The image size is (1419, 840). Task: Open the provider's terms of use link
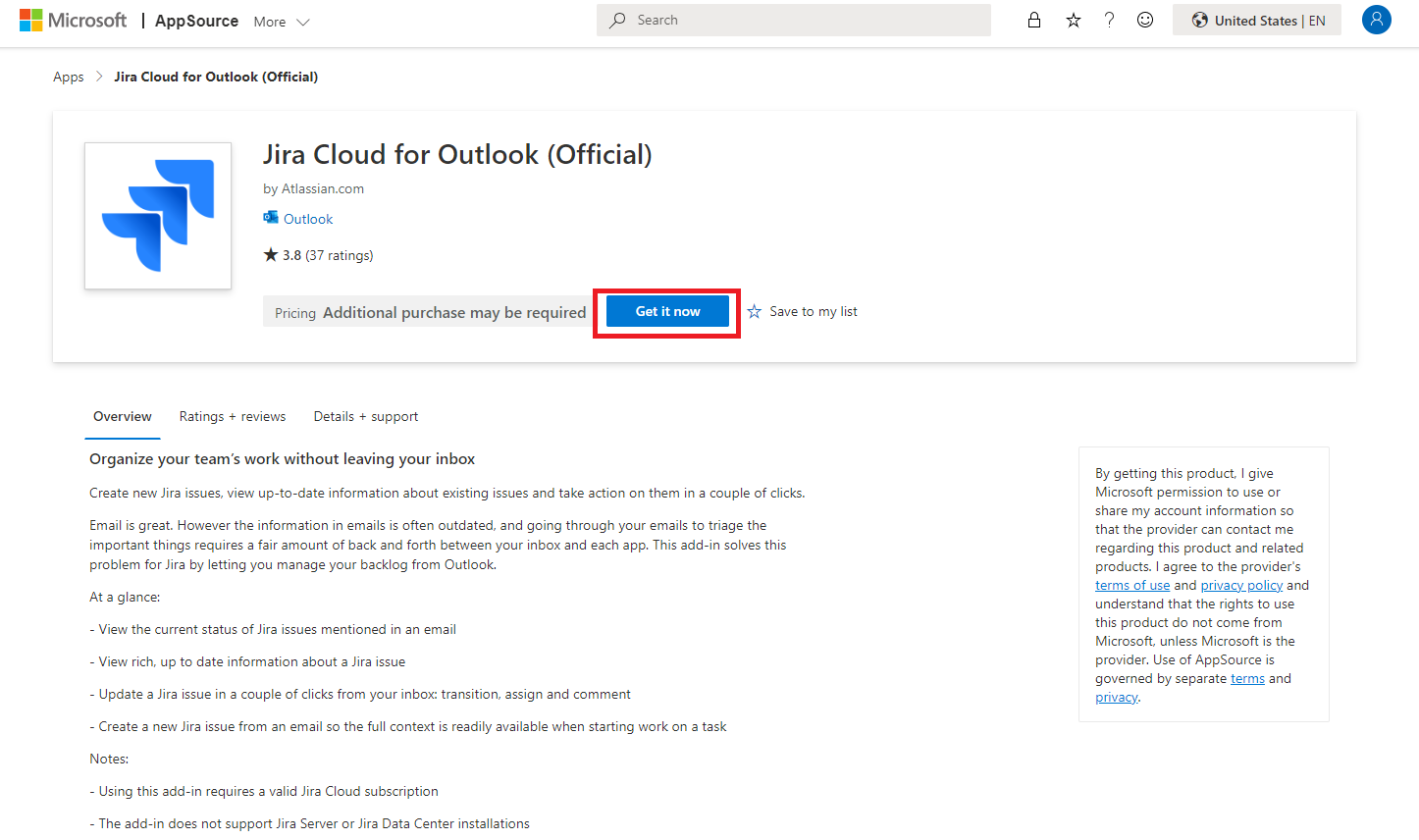click(x=1132, y=586)
